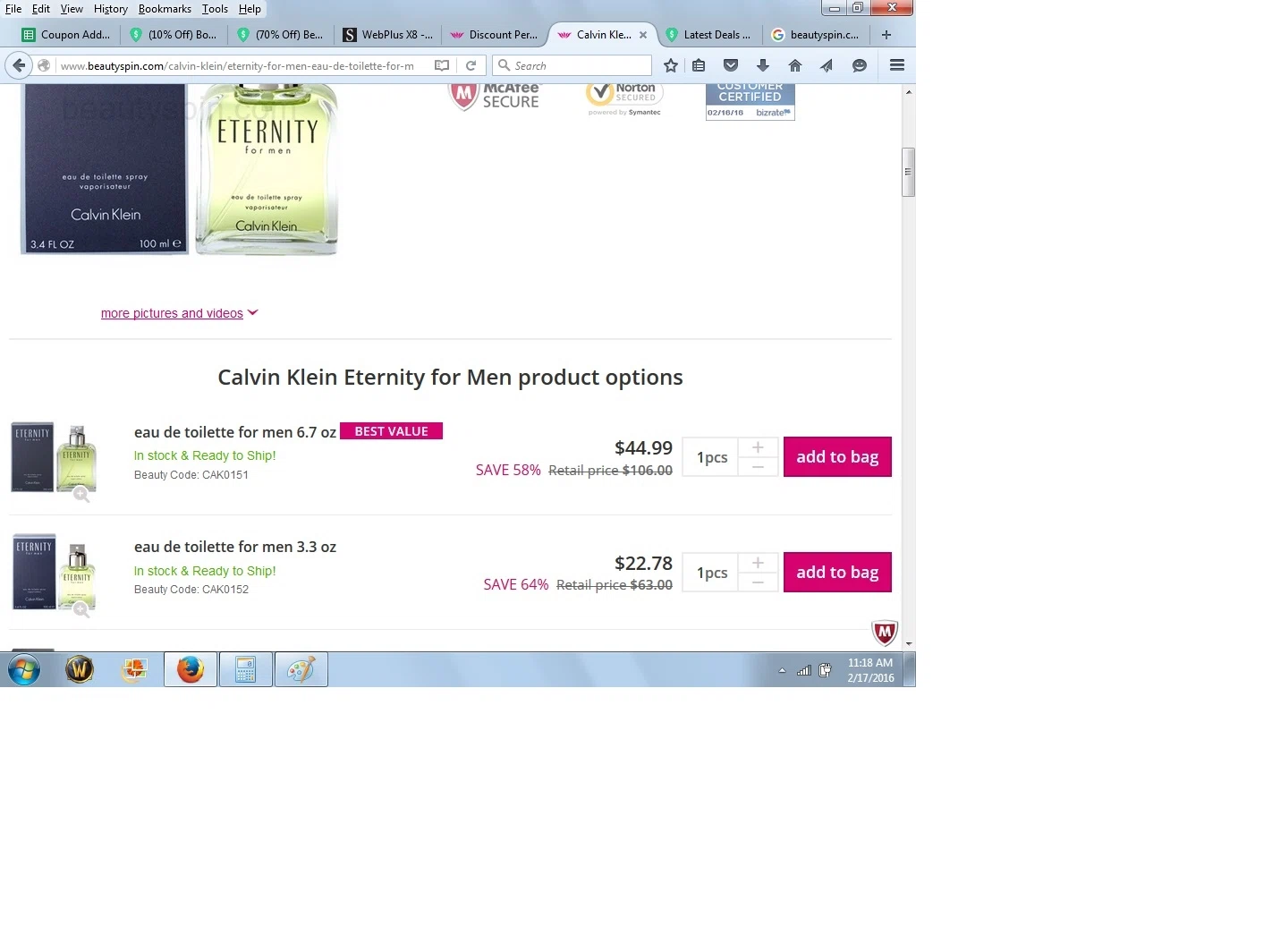1272x952 pixels.
Task: Go to home page icon
Action: pyautogui.click(x=795, y=65)
